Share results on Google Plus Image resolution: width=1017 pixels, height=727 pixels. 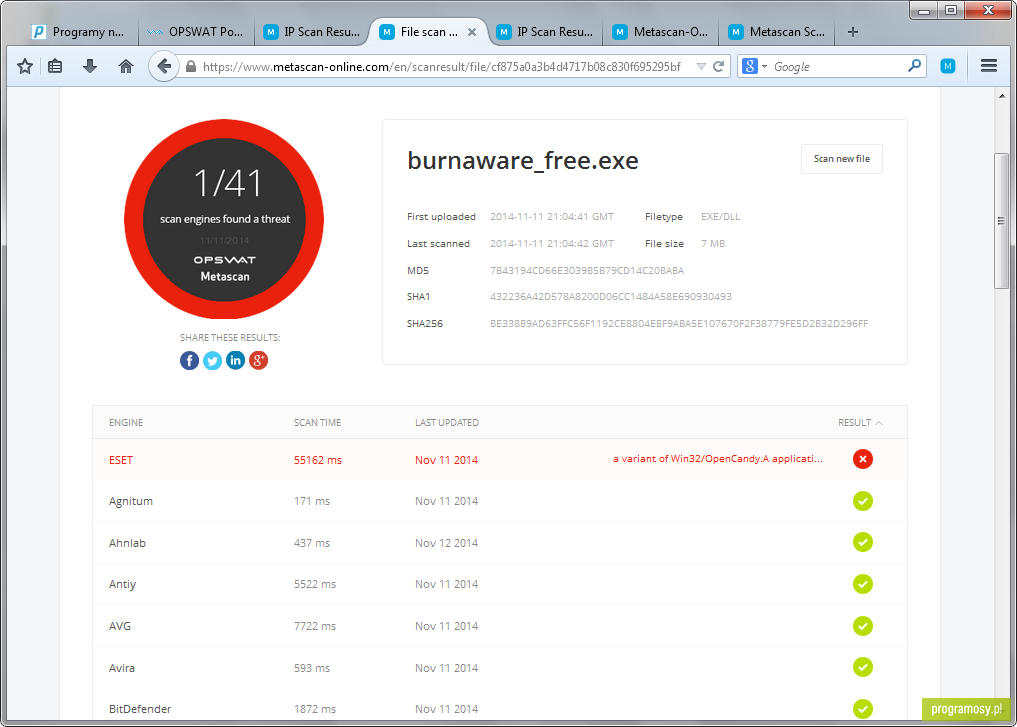[258, 361]
